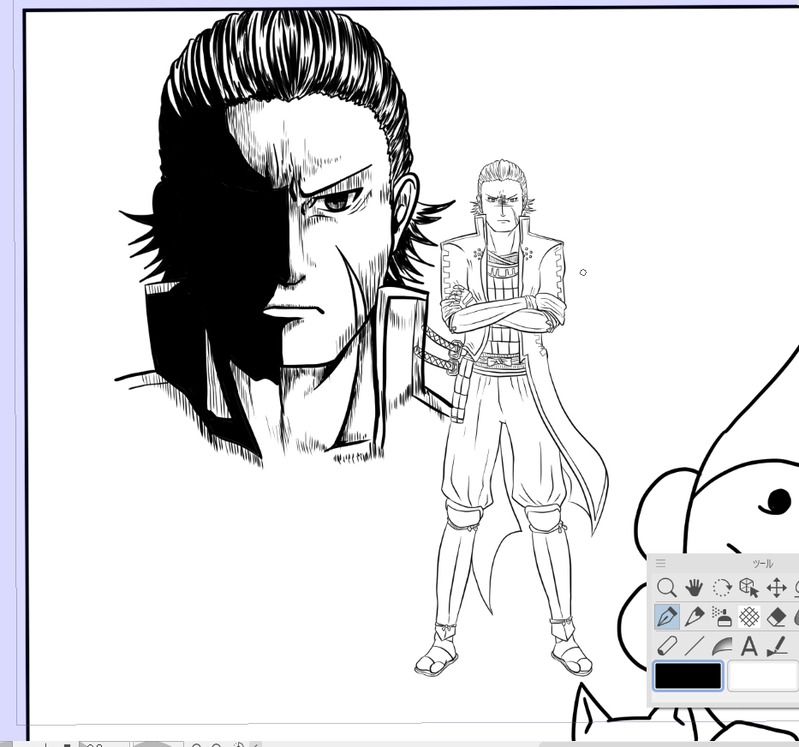Screen dimensions: 799x747
Task: Select the Airbrush spray tool
Action: point(722,617)
